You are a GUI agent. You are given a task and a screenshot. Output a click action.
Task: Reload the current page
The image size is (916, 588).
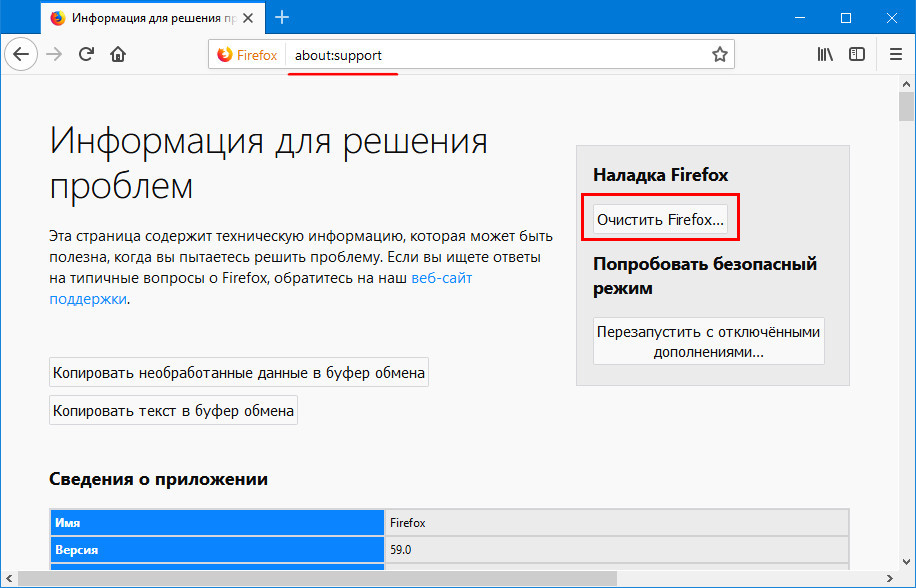click(x=86, y=54)
